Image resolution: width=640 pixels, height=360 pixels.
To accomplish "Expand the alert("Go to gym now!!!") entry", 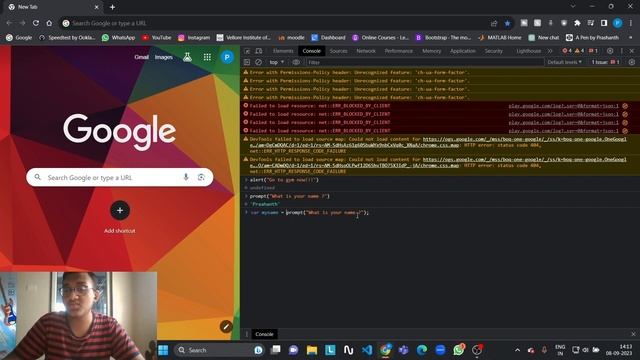I will click(x=246, y=180).
